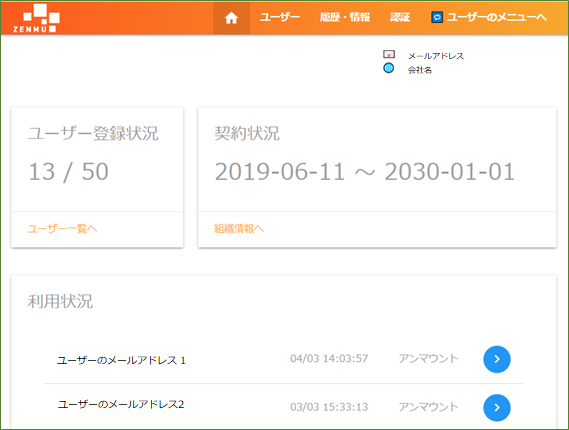Open the 履歴・情報 menu
The height and width of the screenshot is (430, 569).
pos(345,17)
